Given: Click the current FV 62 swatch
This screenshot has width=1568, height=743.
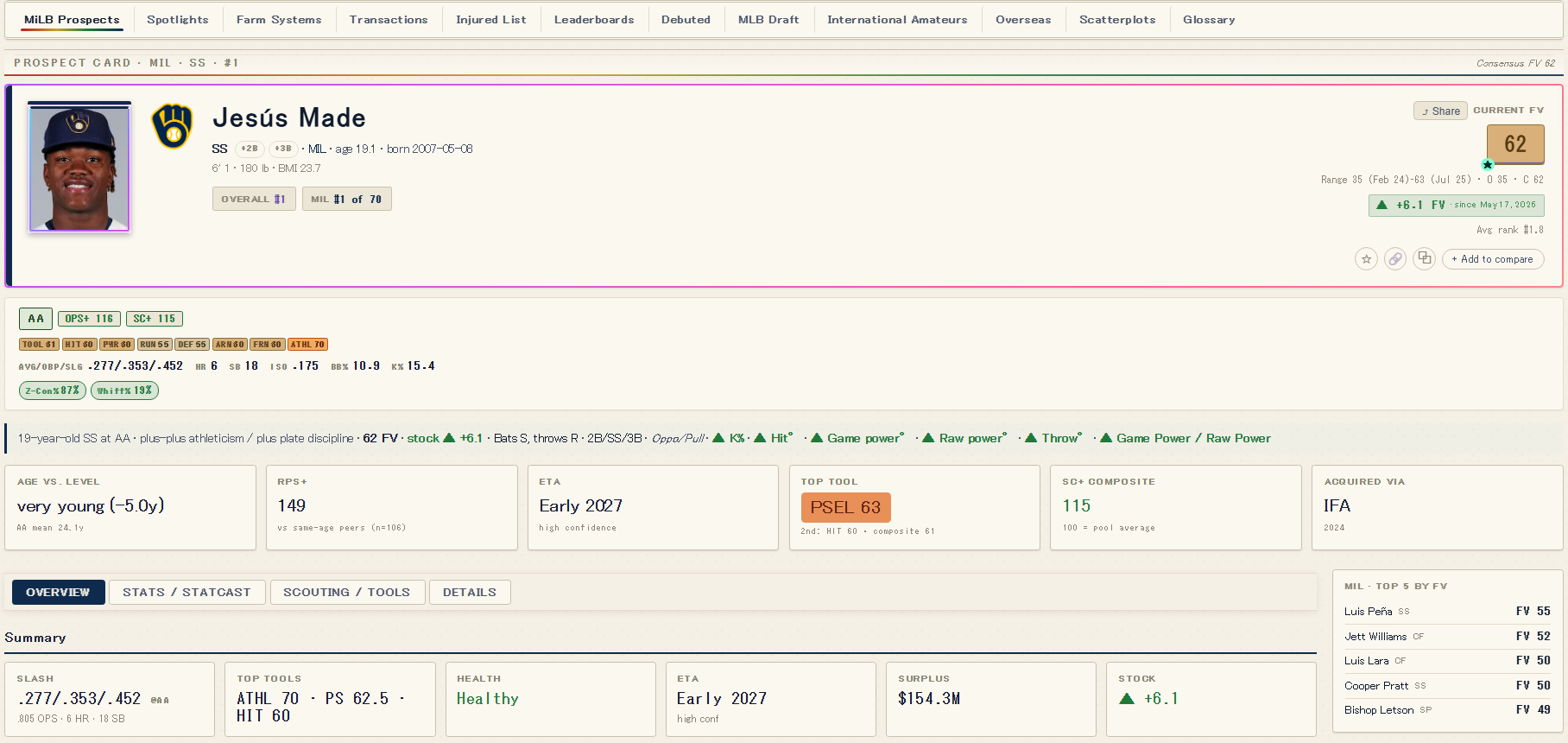Looking at the screenshot, I should pyautogui.click(x=1515, y=144).
